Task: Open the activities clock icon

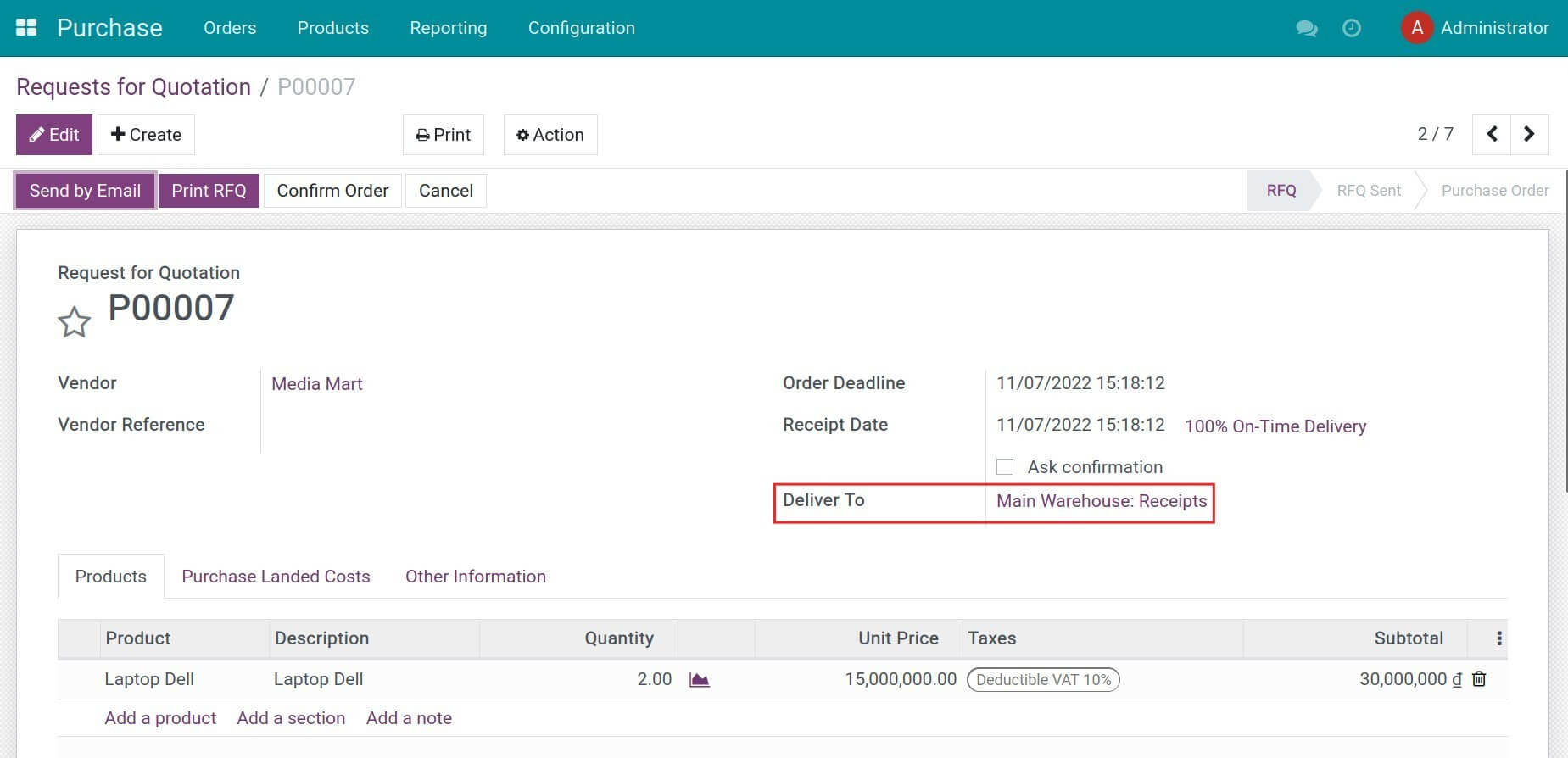Action: tap(1352, 28)
